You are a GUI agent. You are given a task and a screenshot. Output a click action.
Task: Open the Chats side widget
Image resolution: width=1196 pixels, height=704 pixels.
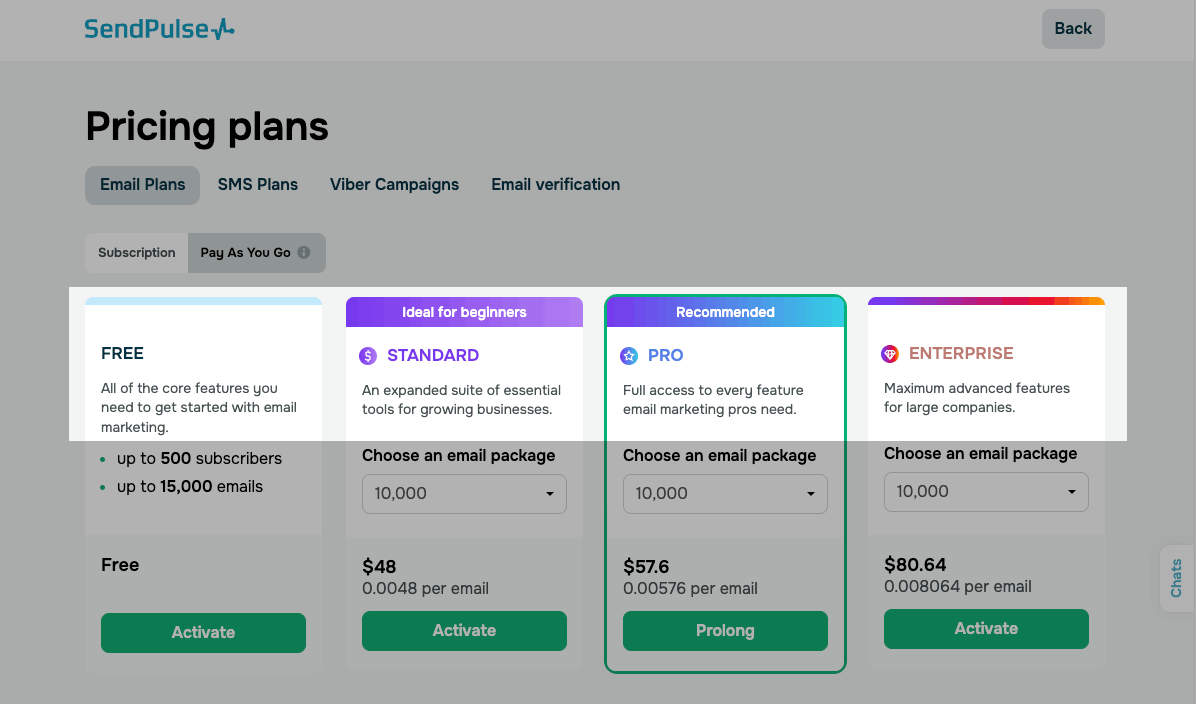(1176, 578)
